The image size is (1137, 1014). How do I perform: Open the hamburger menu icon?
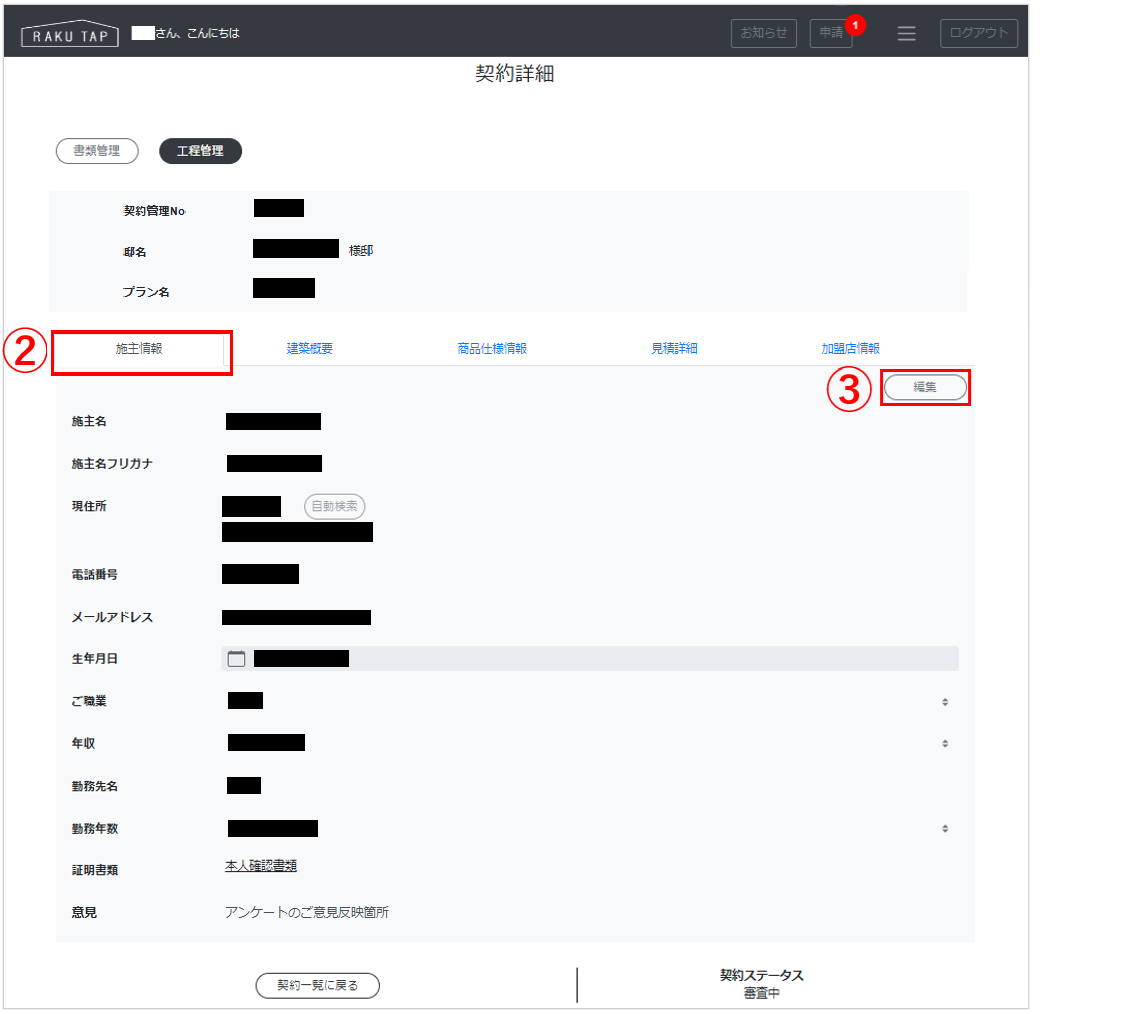click(906, 33)
